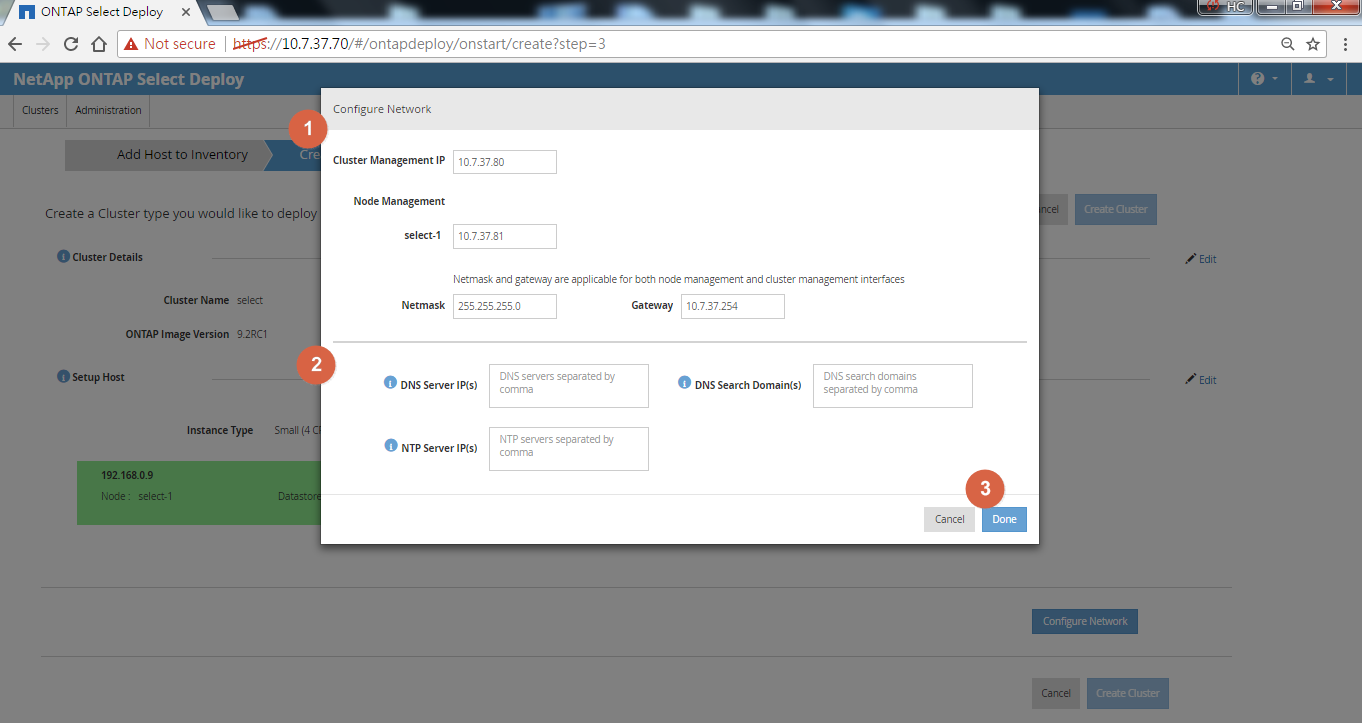This screenshot has width=1362, height=723.
Task: Open Chrome three-dot menu
Action: click(1345, 44)
